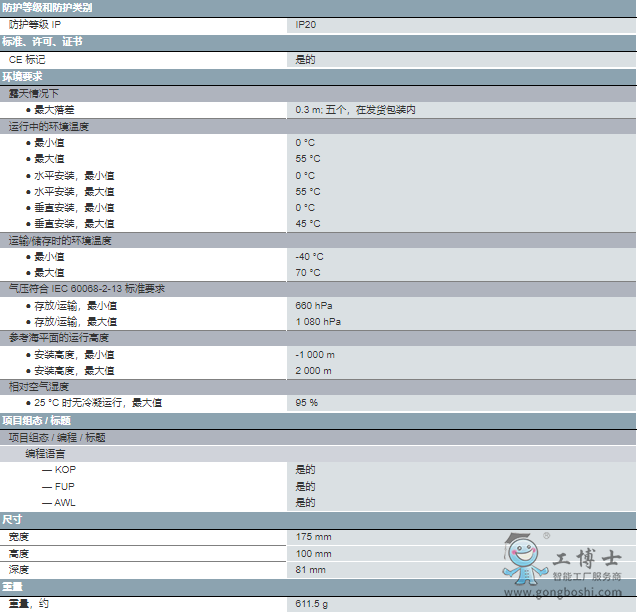Screen dimensions: 637x612
Task: Click the IP20 protection rating value
Action: click(305, 23)
